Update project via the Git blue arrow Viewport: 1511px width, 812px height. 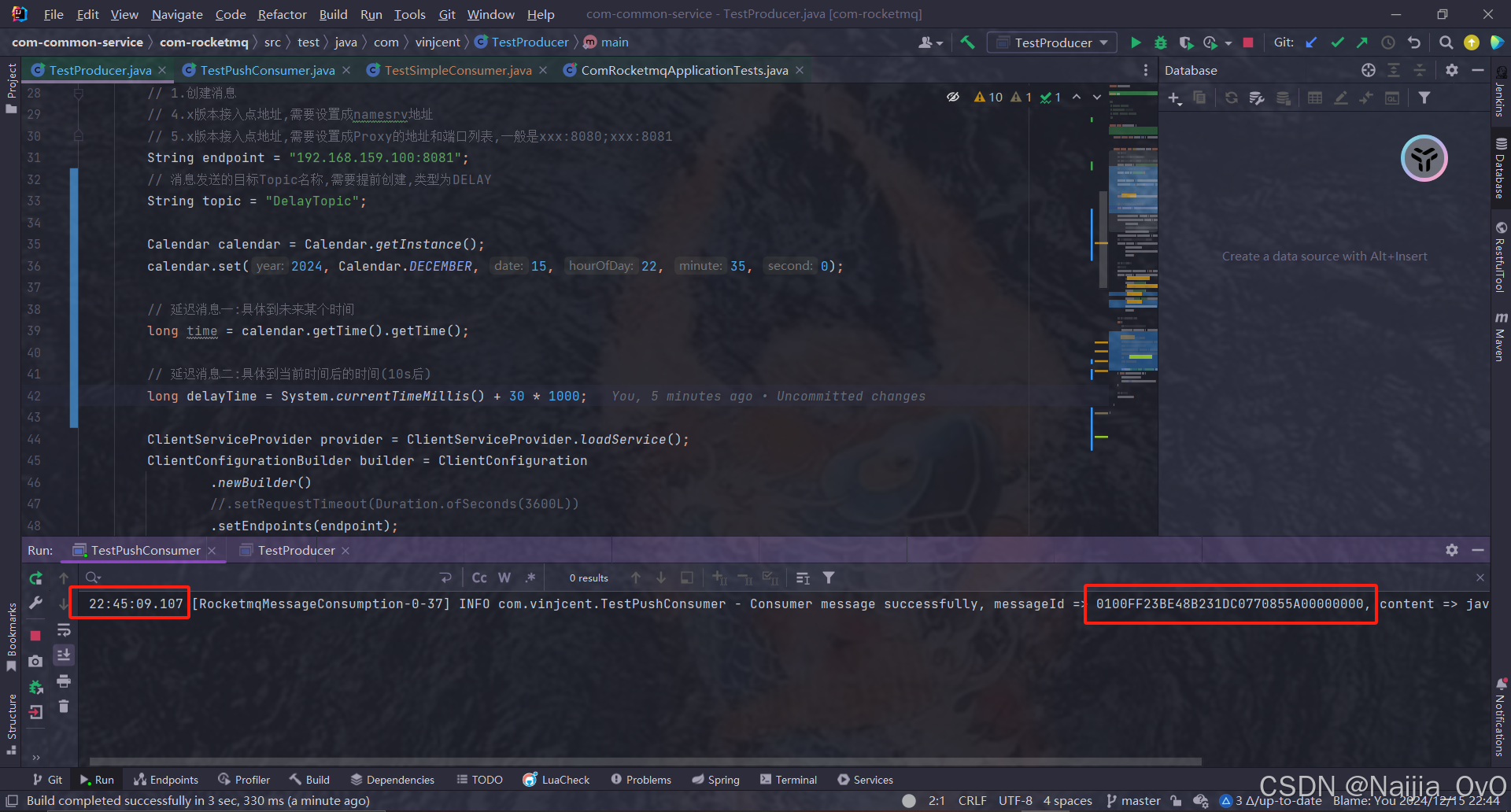pos(1311,42)
